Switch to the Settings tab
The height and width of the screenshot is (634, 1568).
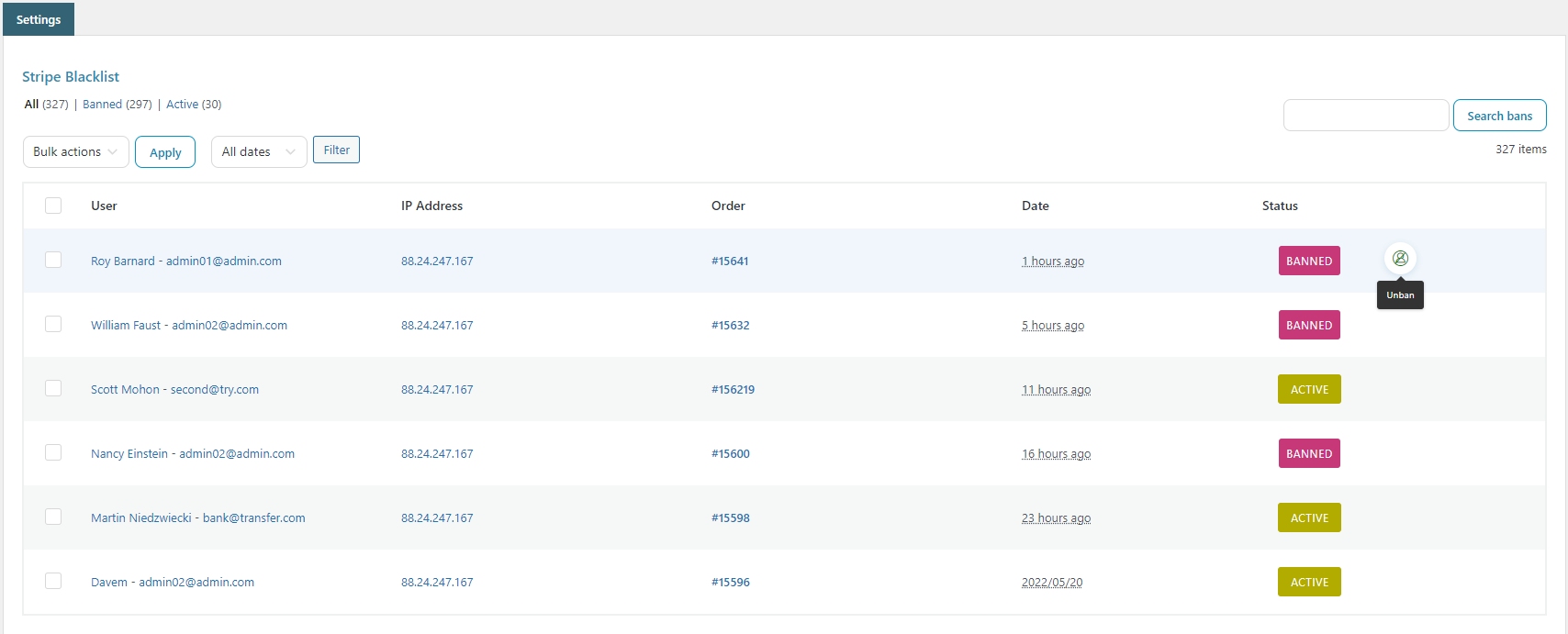coord(39,19)
